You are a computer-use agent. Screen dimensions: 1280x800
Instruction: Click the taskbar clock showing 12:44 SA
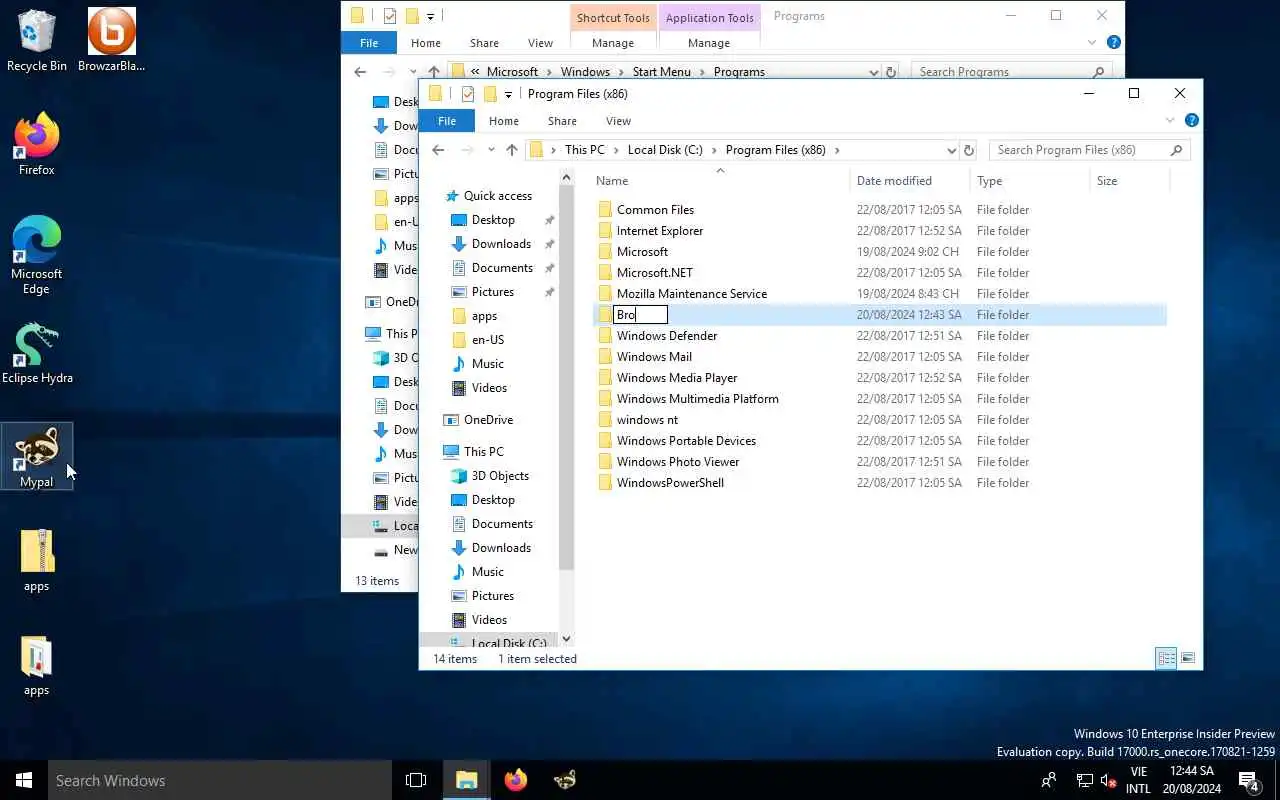pos(1191,780)
